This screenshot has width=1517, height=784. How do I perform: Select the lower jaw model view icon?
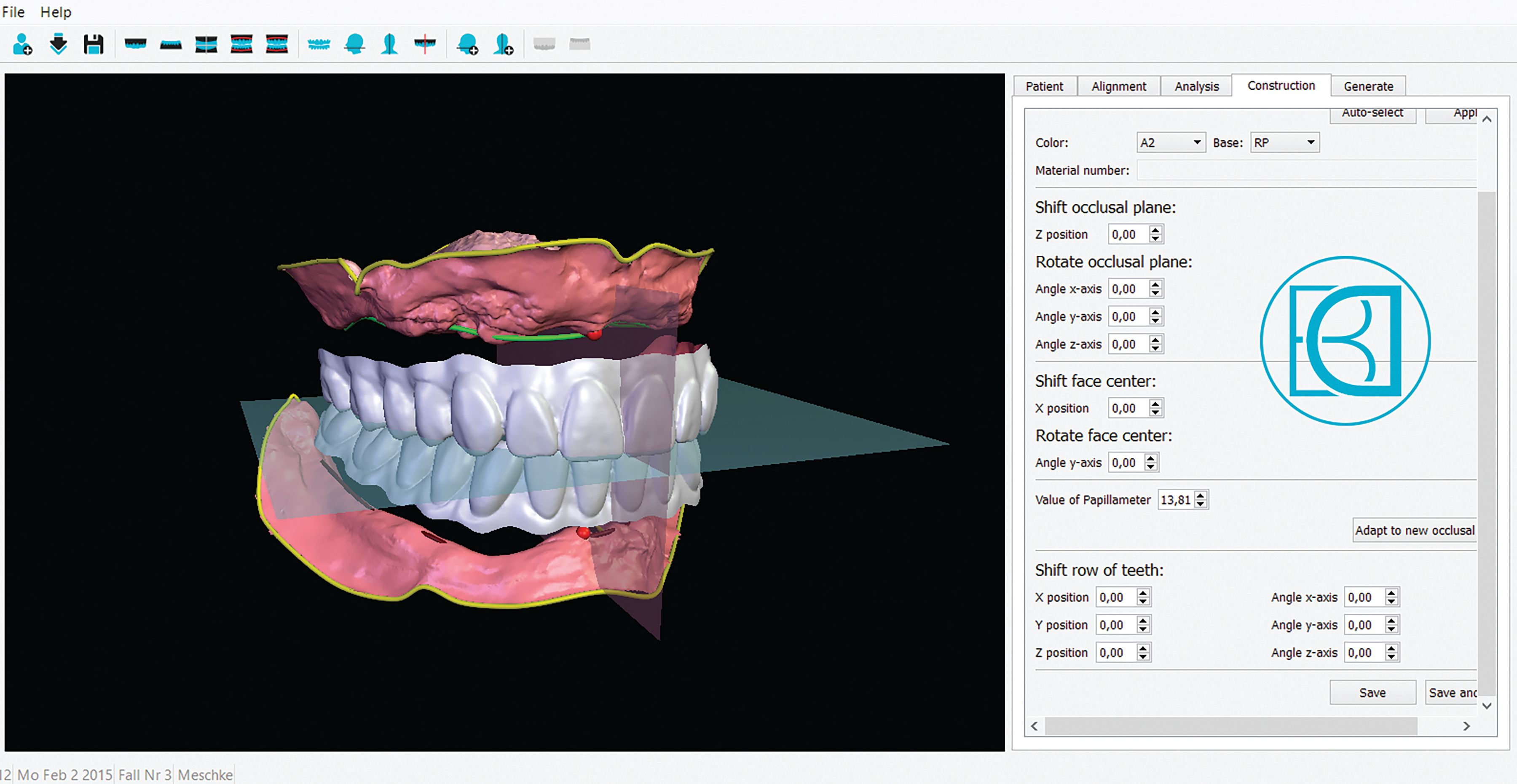point(171,44)
